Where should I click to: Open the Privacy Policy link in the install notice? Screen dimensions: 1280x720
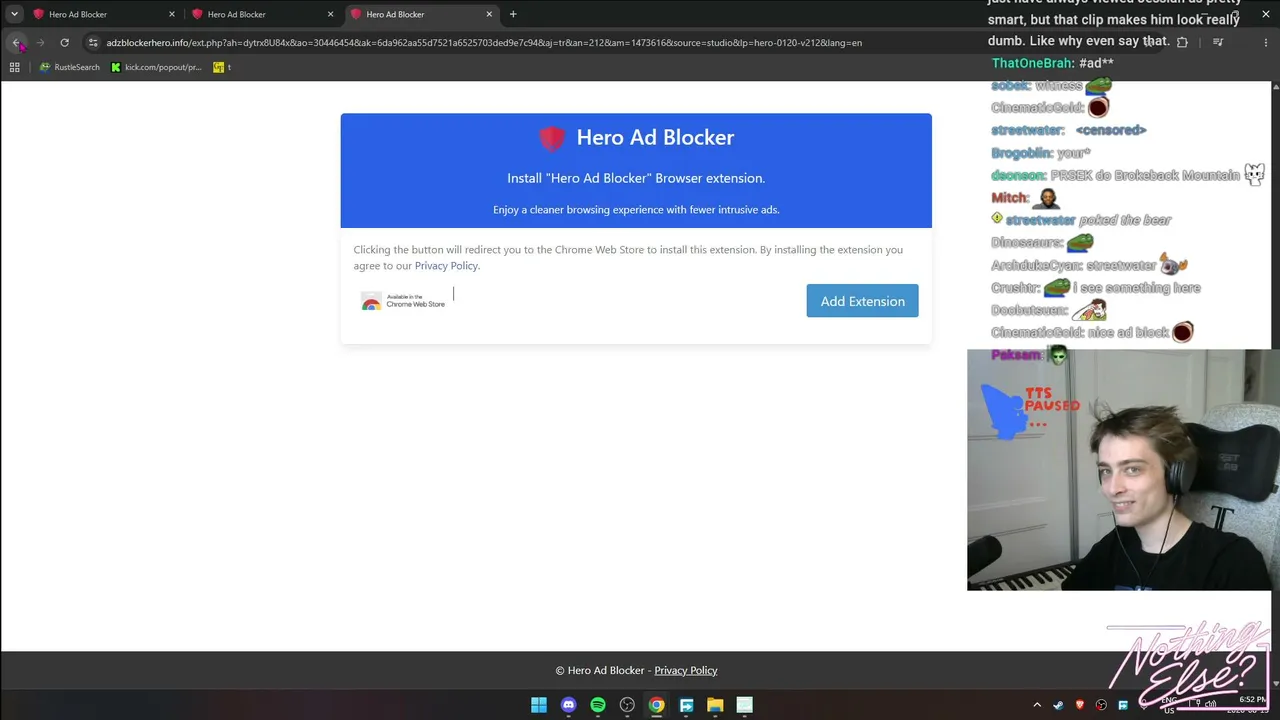446,266
